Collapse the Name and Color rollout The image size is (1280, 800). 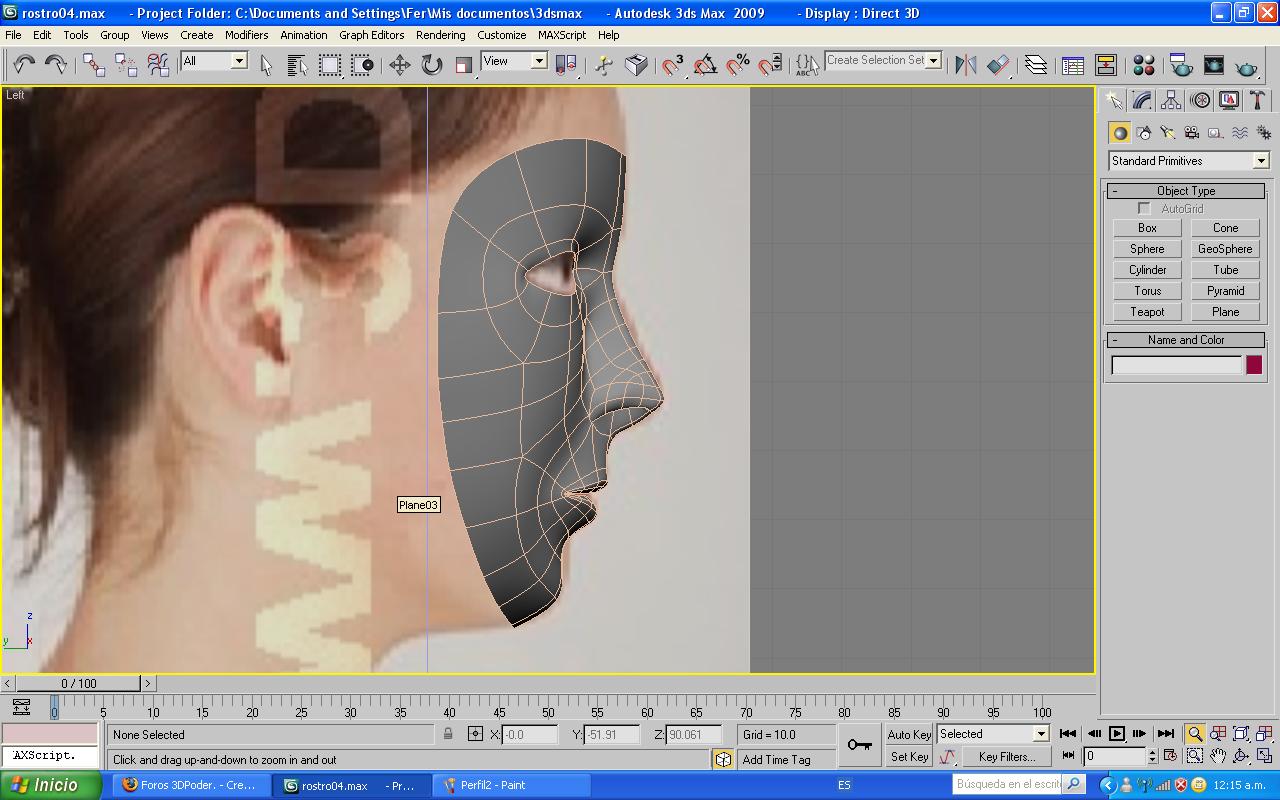coord(1186,340)
